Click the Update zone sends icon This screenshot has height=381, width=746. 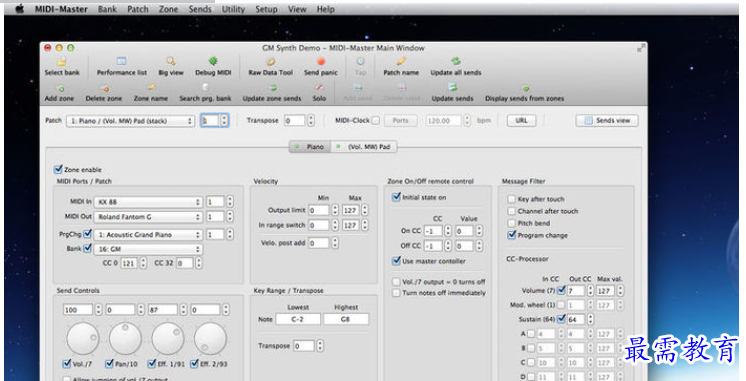(x=273, y=88)
